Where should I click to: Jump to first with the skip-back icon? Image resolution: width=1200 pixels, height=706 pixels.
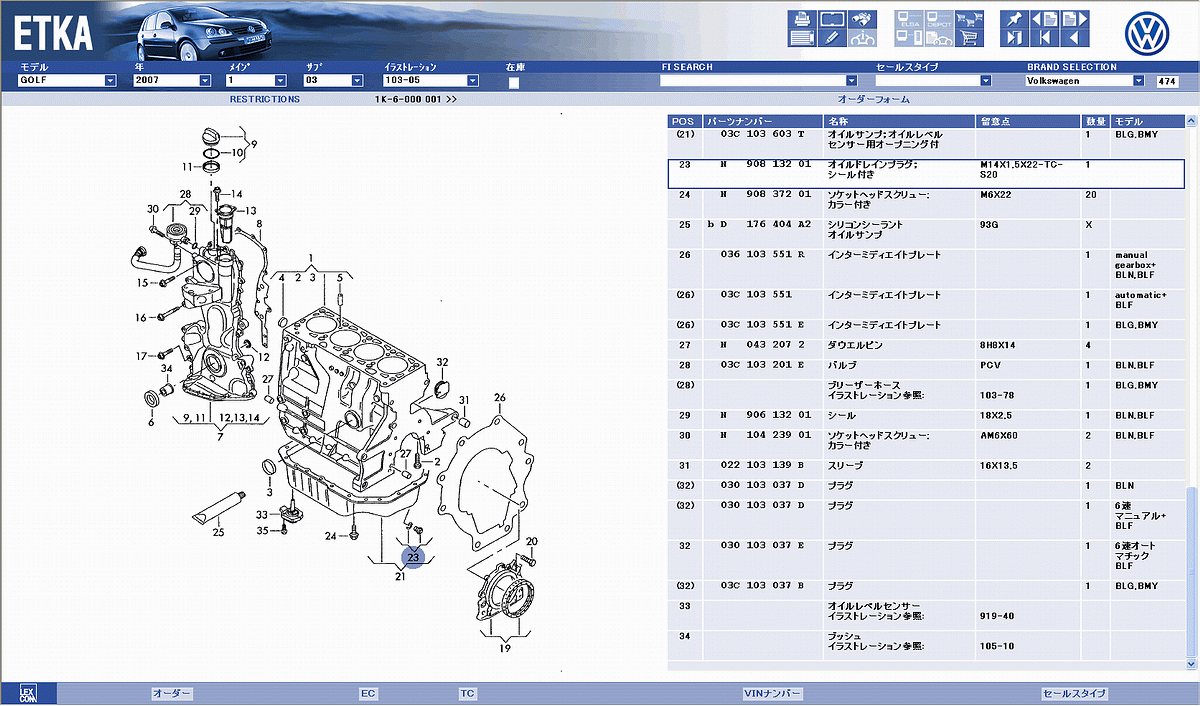pos(1043,38)
